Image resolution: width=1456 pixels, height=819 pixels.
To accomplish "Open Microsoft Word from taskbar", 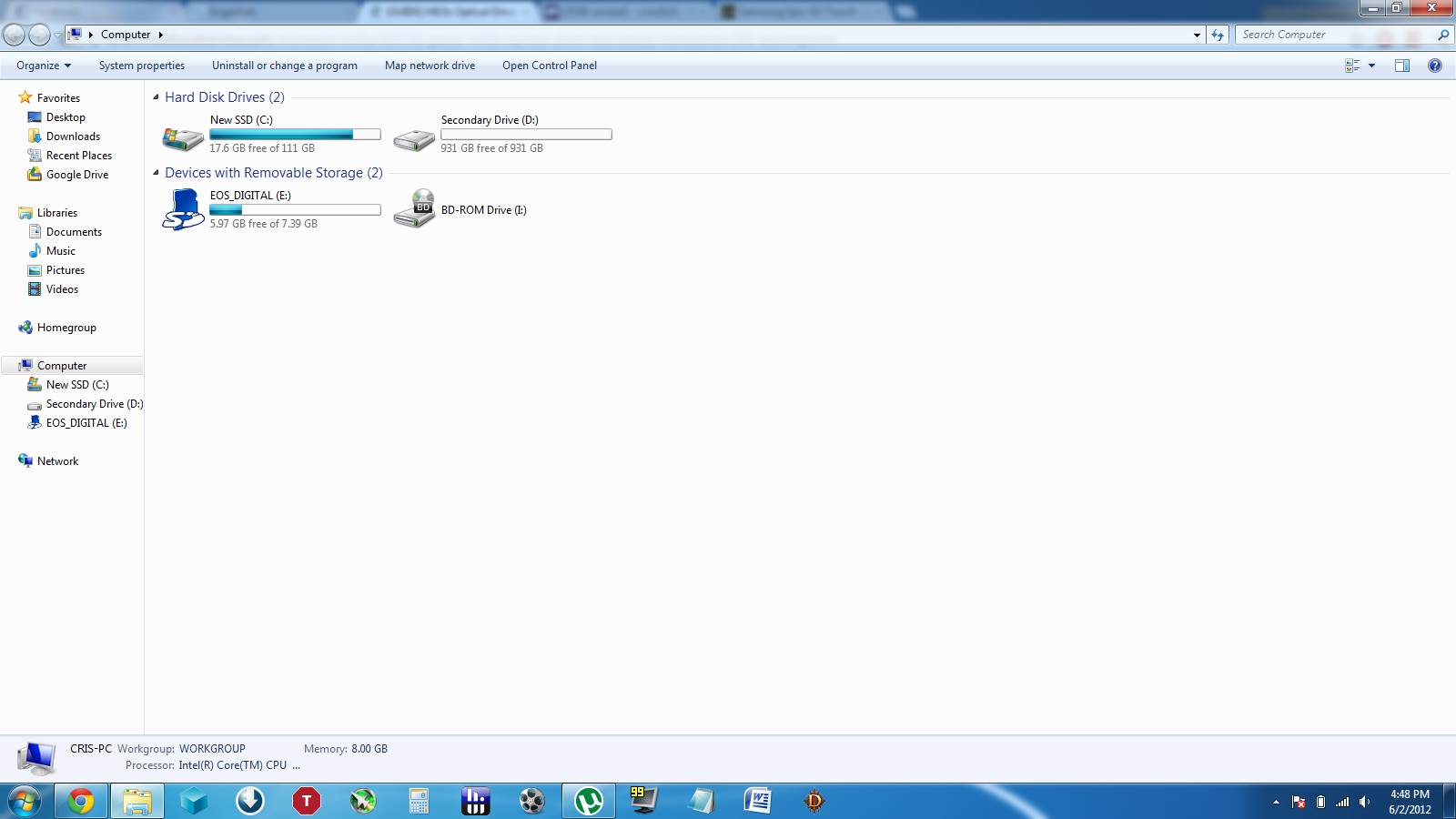I will [x=757, y=802].
